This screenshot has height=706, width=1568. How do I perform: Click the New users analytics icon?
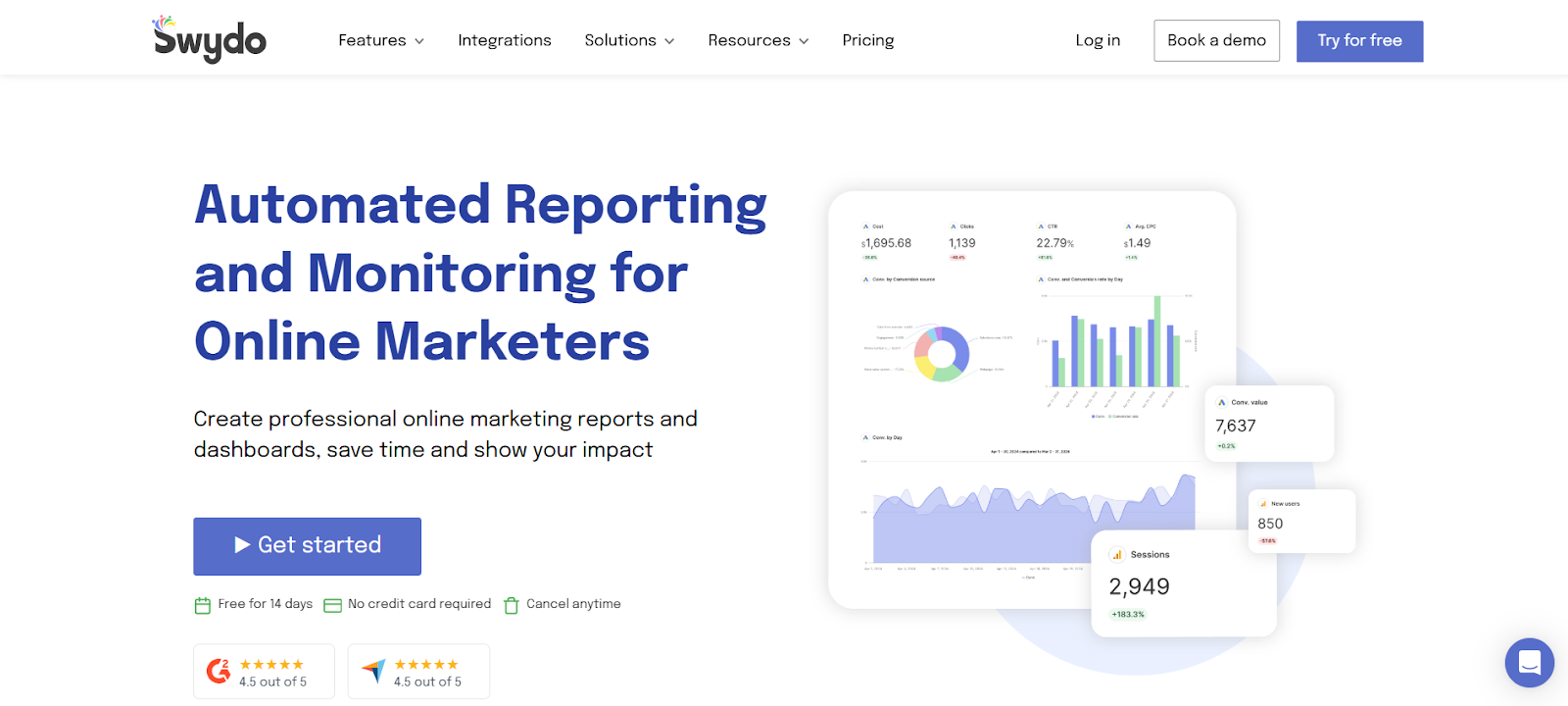1263,504
